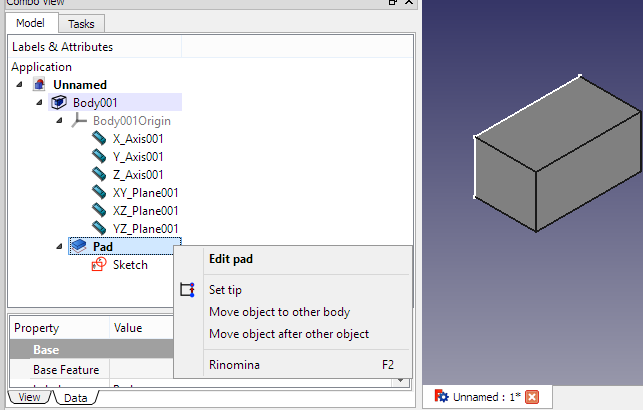Image resolution: width=643 pixels, height=410 pixels.
Task: Select Z_Axis001 label in tree
Action: coord(138,175)
